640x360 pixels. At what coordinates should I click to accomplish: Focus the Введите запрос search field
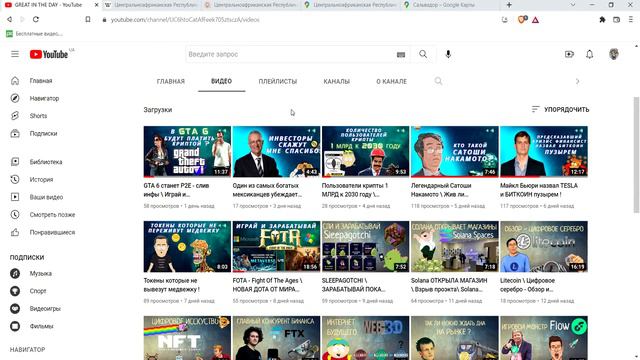tap(290, 54)
